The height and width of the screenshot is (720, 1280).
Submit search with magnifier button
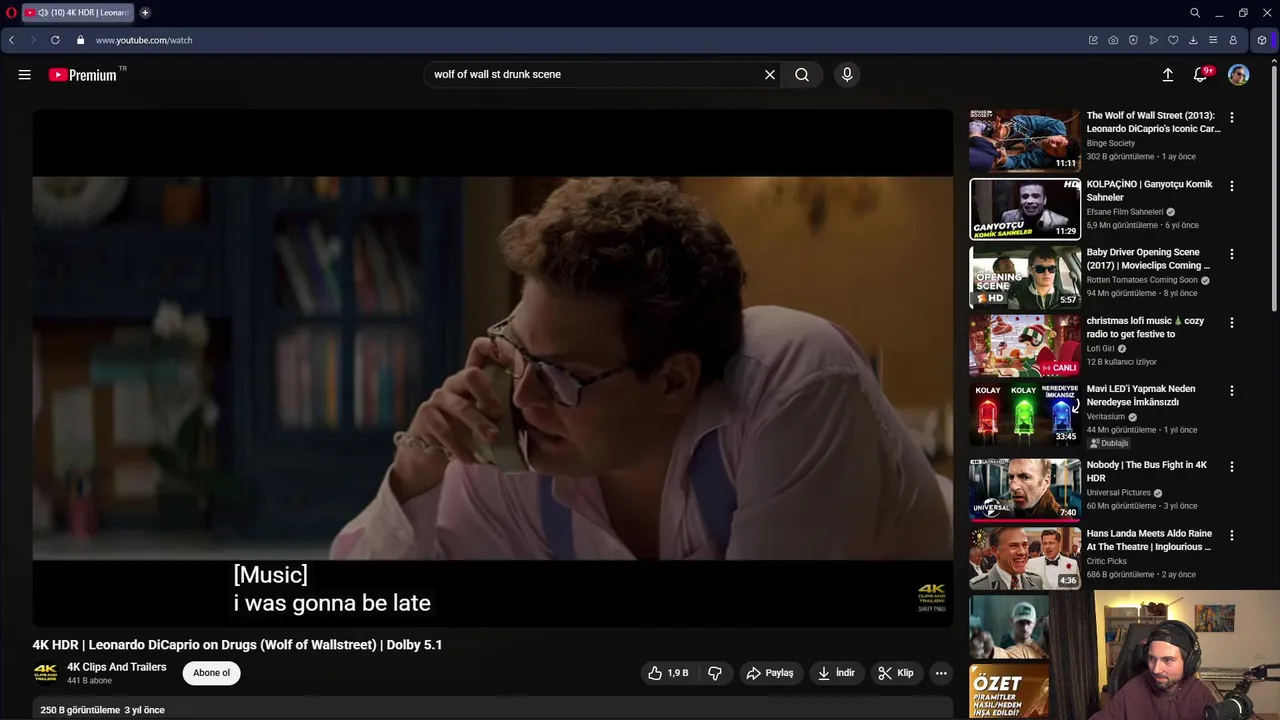[x=802, y=75]
